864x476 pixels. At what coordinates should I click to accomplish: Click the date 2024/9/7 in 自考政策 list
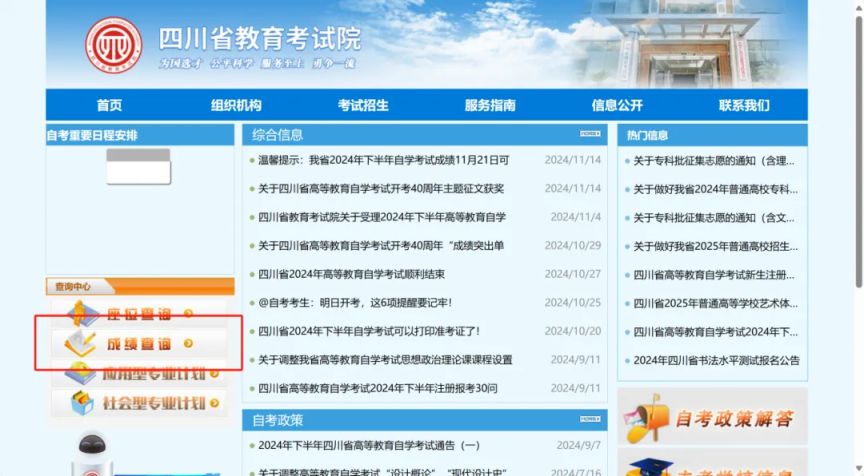coord(579,445)
